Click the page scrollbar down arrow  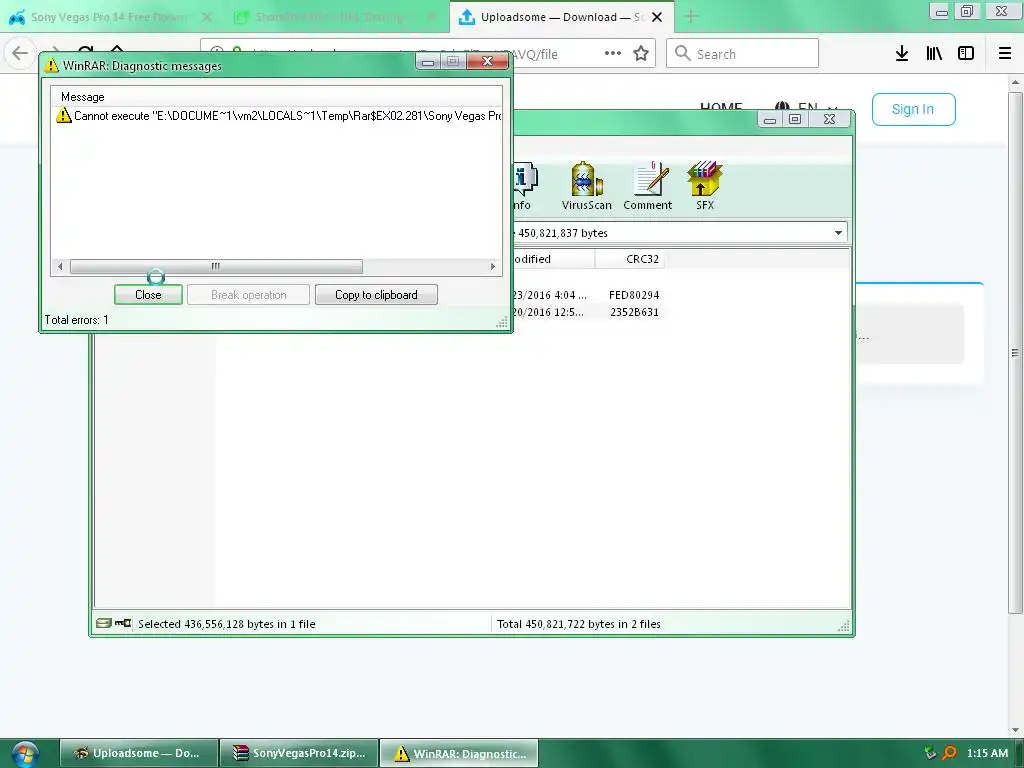coord(1015,730)
